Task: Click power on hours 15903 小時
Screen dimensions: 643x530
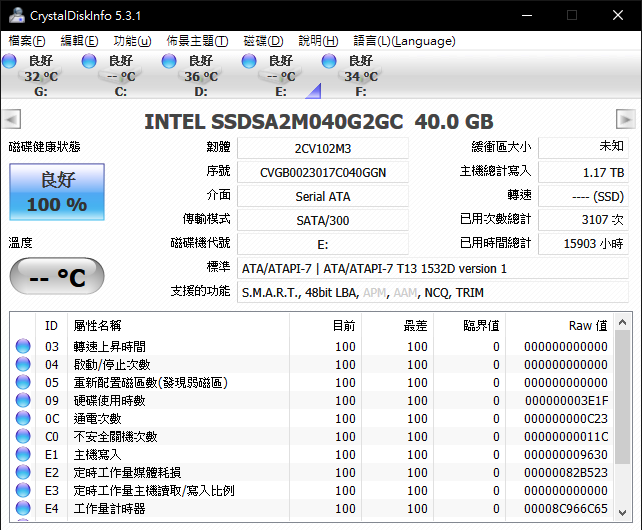Action: click(583, 244)
